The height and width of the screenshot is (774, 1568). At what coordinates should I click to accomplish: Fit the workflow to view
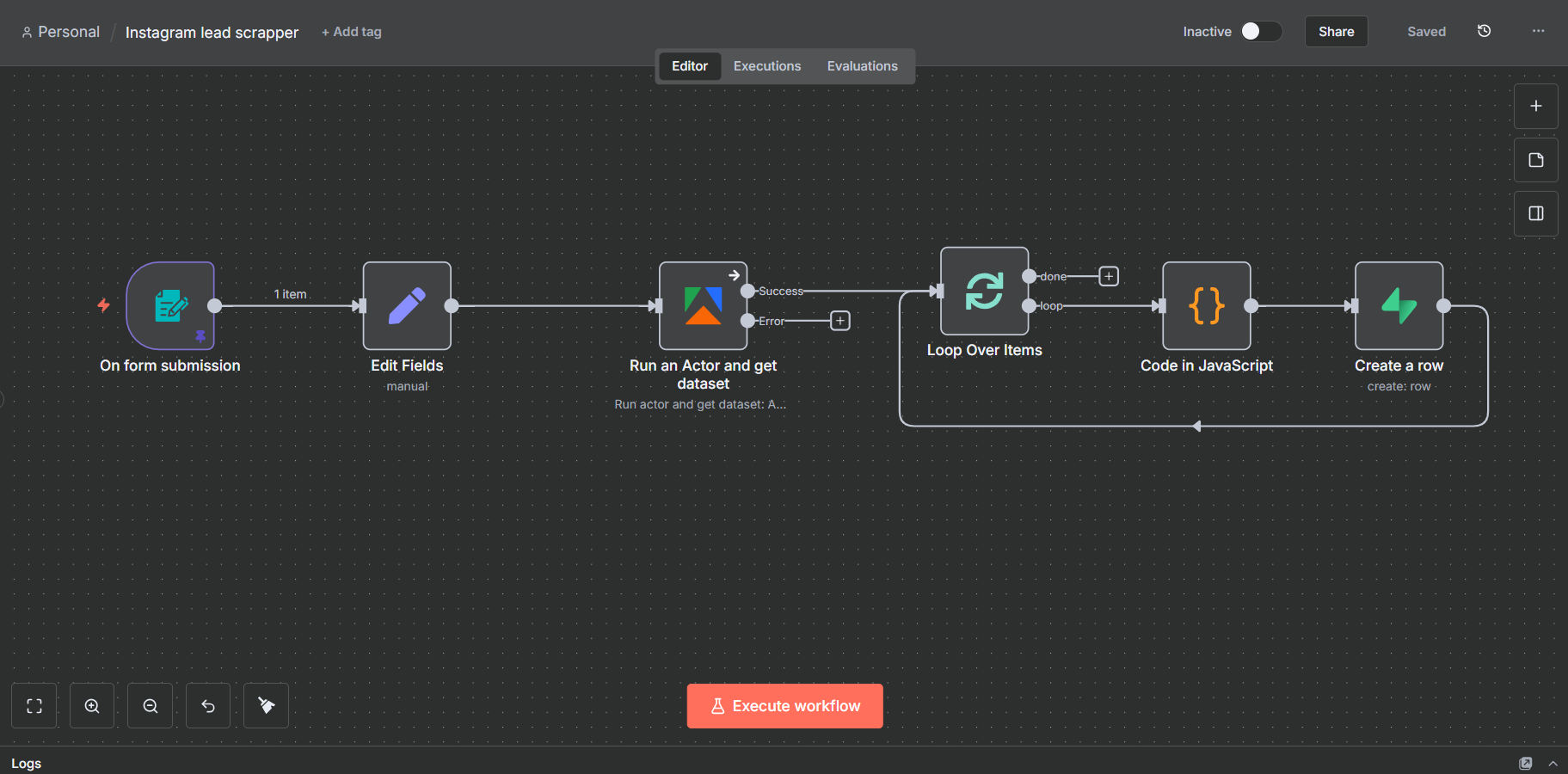click(34, 706)
